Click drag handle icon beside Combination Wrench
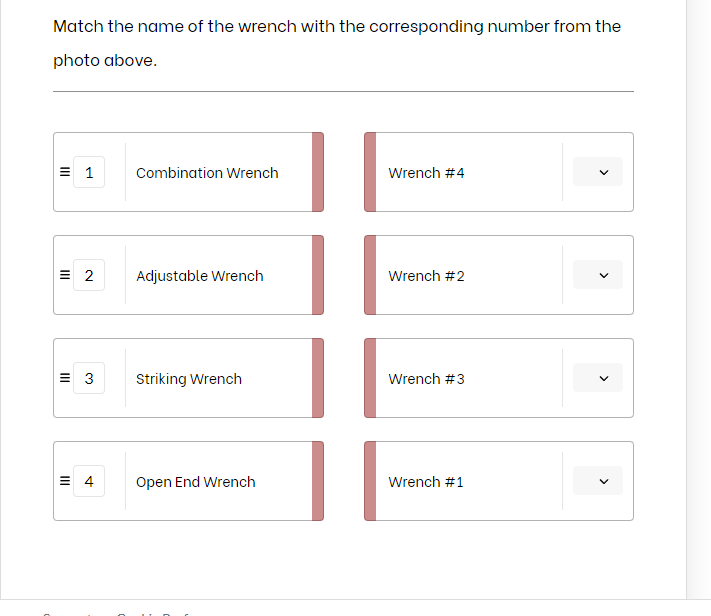711x616 pixels. 64,172
